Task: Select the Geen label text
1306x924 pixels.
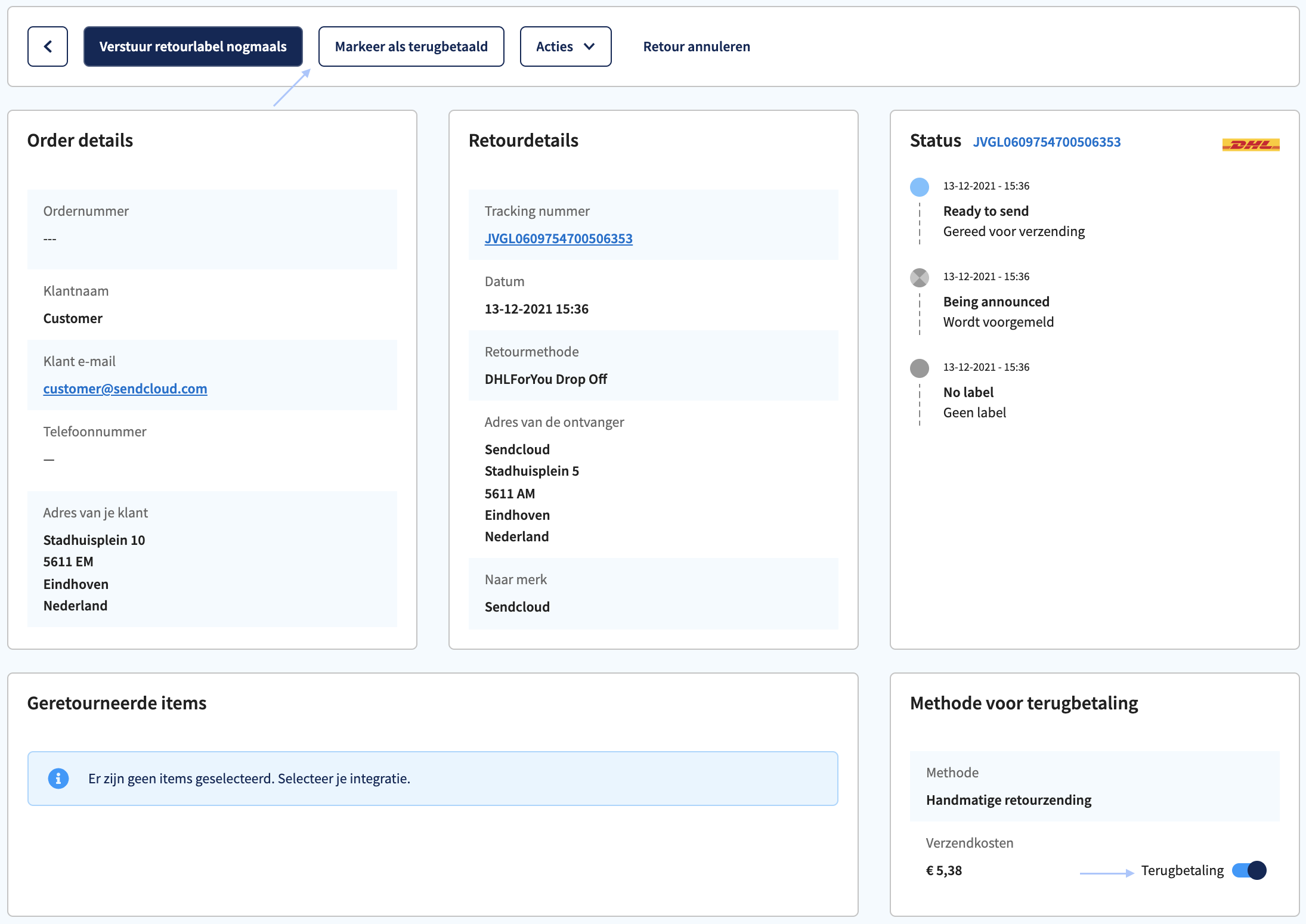Action: click(x=974, y=413)
